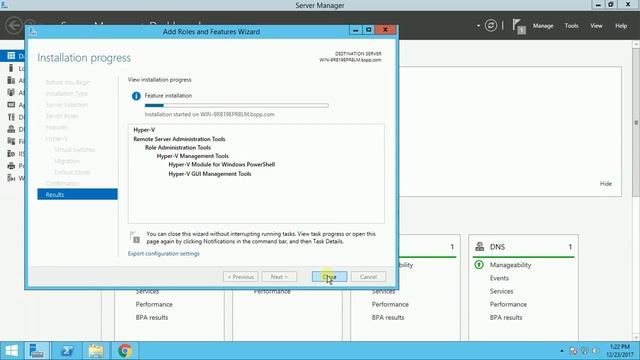
Task: Click the taskbar clock and date
Action: 619,351
